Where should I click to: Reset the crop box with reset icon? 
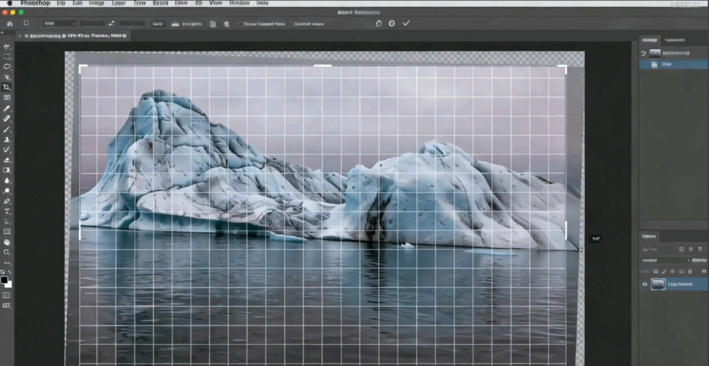pos(378,24)
